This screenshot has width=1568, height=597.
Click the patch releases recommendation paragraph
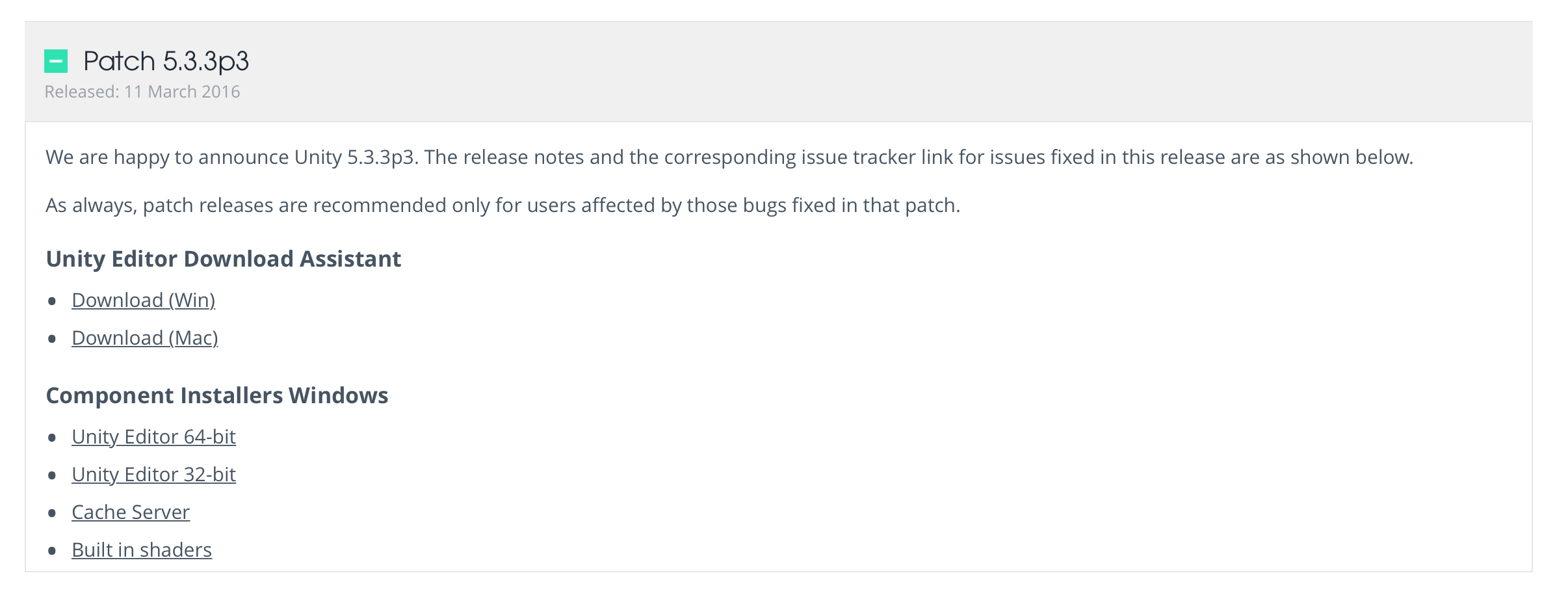click(x=503, y=206)
